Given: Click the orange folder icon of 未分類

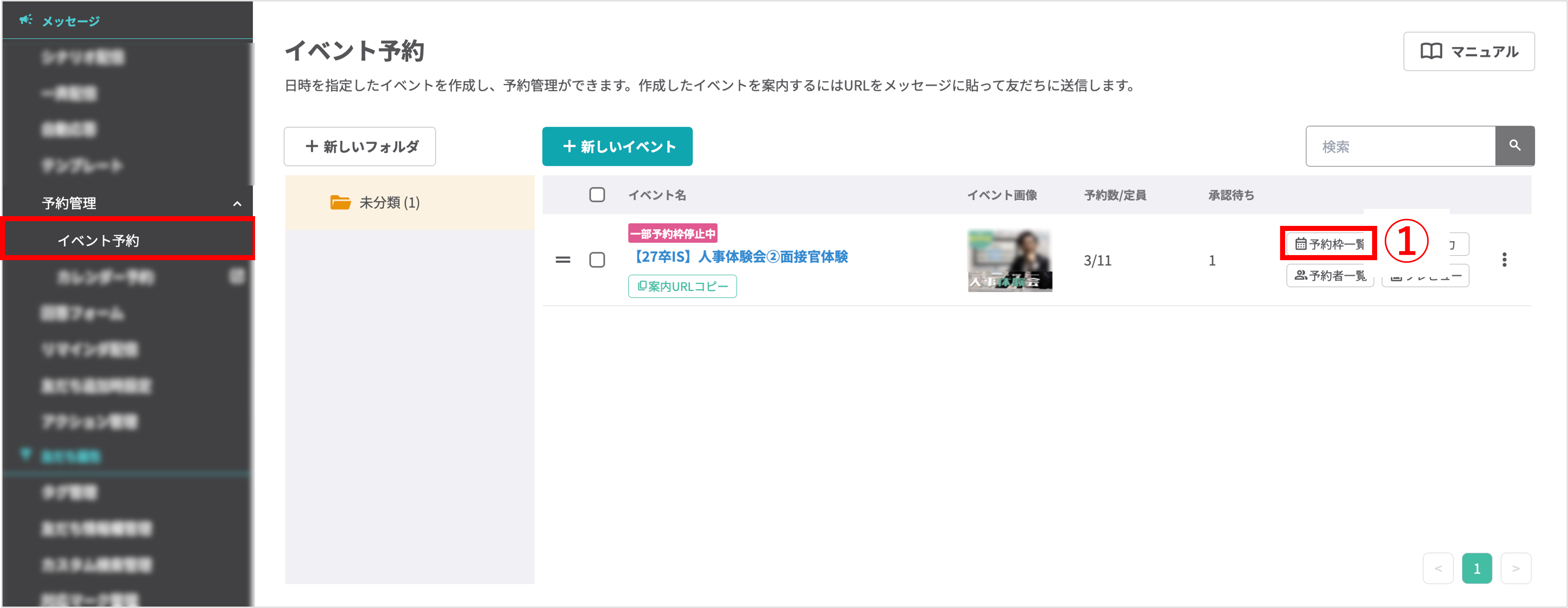Looking at the screenshot, I should point(340,202).
